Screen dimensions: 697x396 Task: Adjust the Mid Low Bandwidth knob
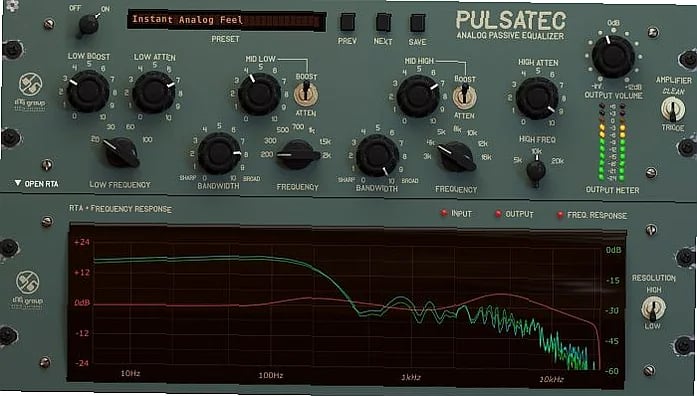(219, 154)
